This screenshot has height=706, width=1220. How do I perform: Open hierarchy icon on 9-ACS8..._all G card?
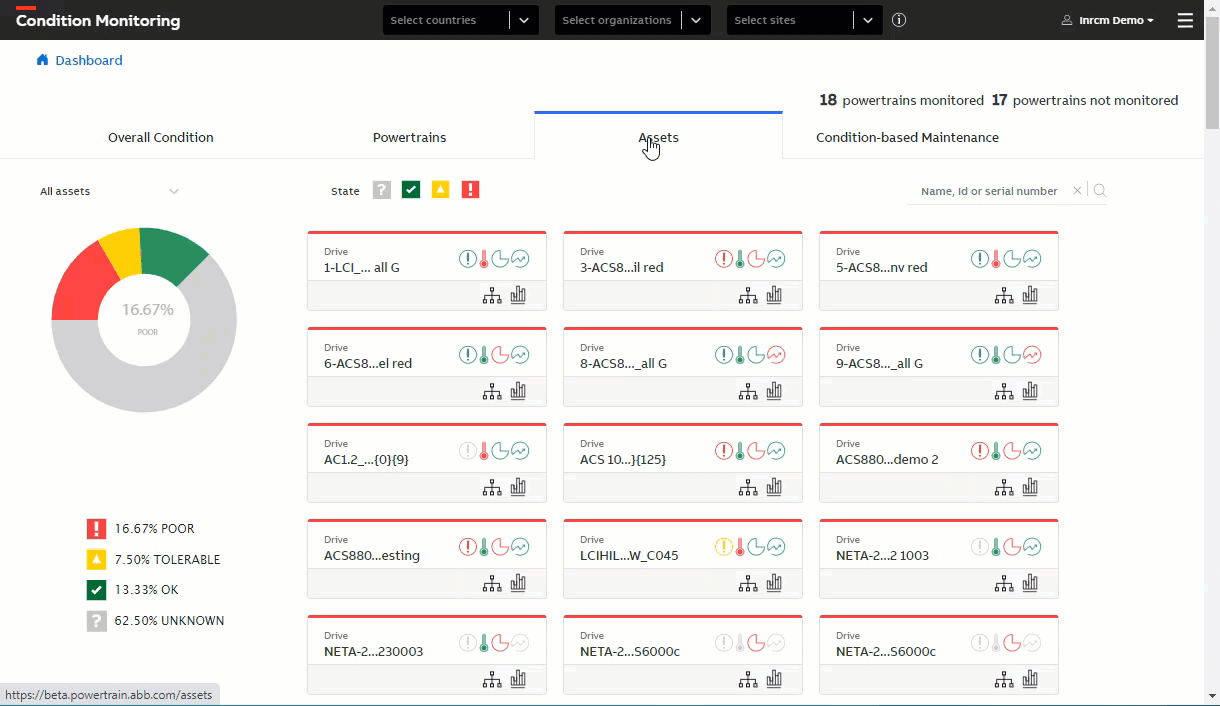pos(1004,392)
